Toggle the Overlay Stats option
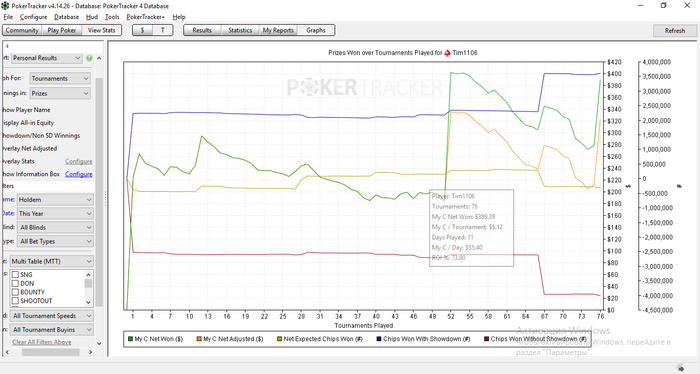 [18, 162]
